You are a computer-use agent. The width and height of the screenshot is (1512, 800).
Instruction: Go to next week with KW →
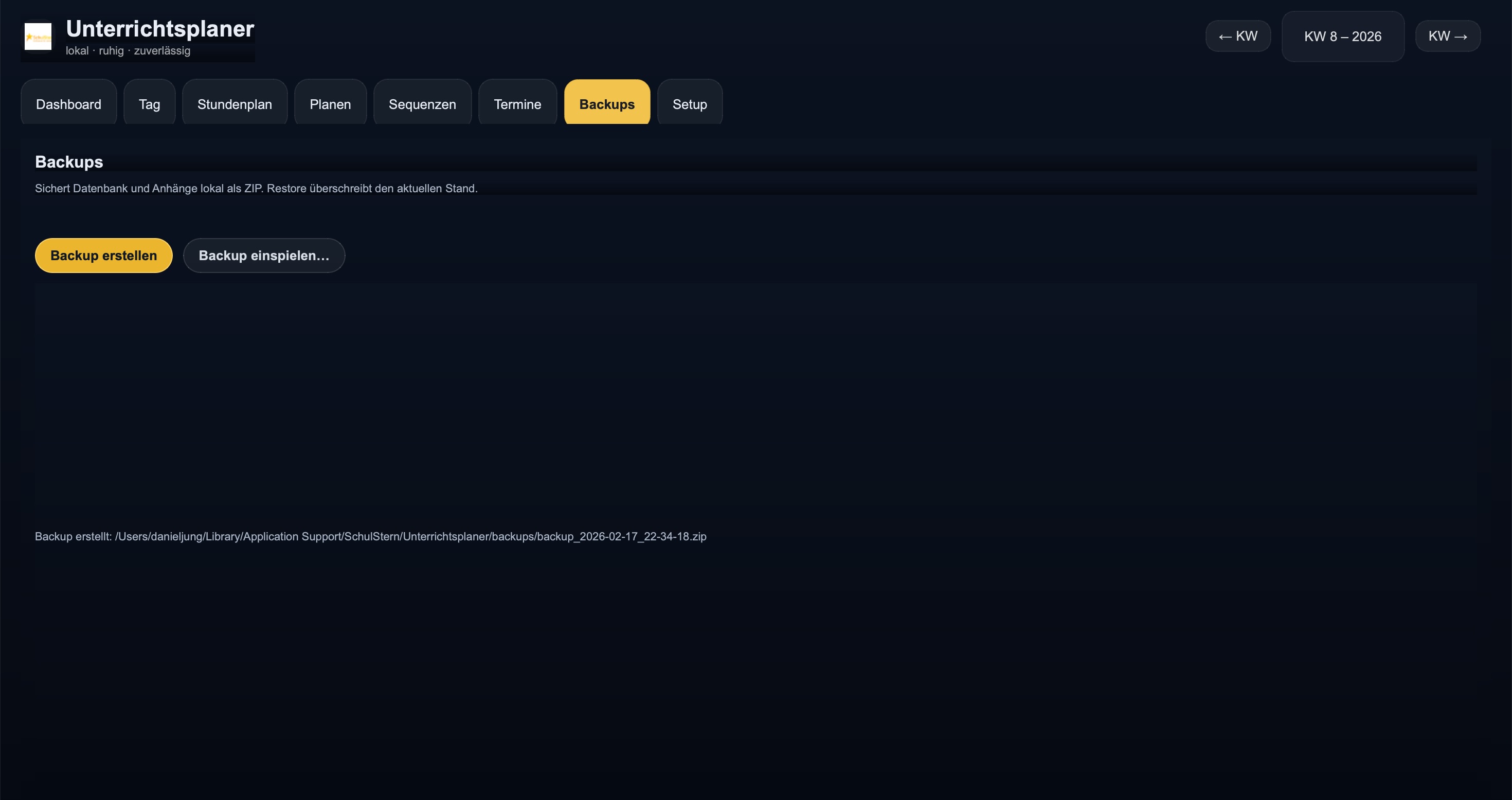[x=1447, y=37]
